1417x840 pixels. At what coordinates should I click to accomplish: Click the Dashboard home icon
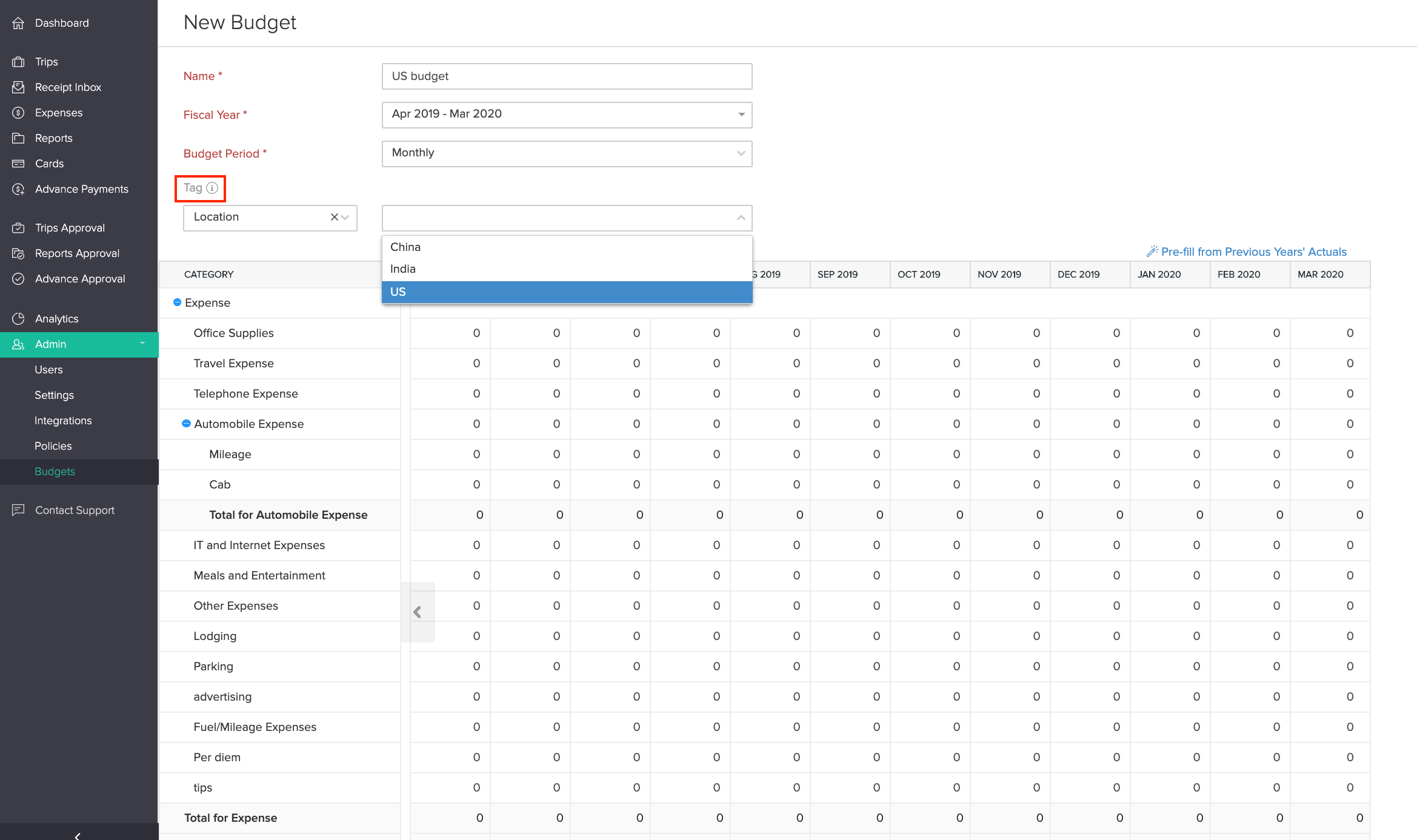18,23
